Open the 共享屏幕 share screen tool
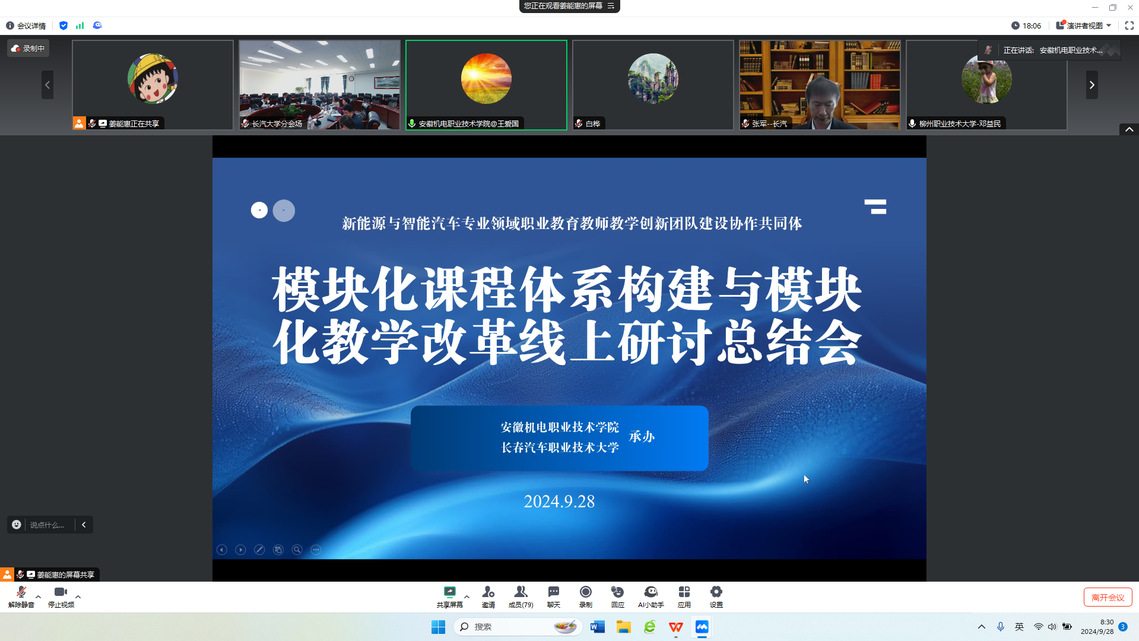1139x641 pixels. click(450, 596)
